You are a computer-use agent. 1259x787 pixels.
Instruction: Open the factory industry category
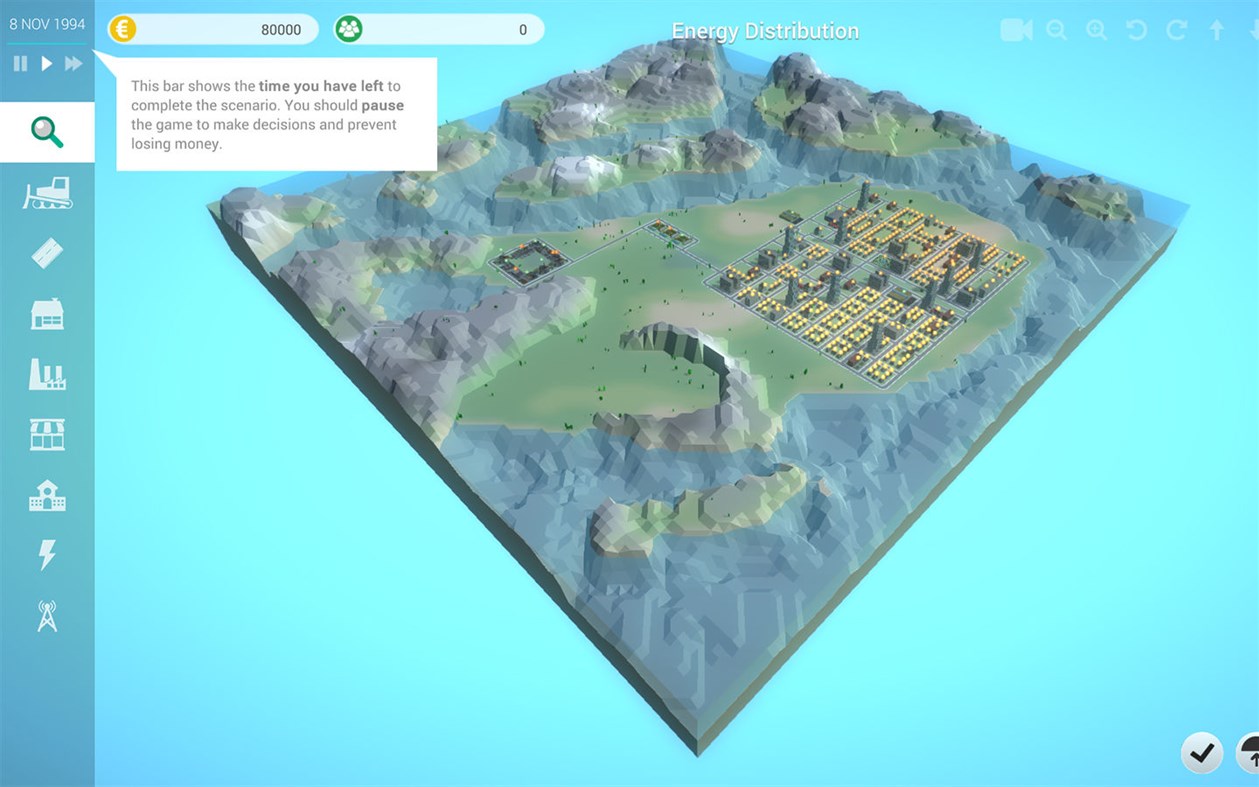(x=47, y=373)
